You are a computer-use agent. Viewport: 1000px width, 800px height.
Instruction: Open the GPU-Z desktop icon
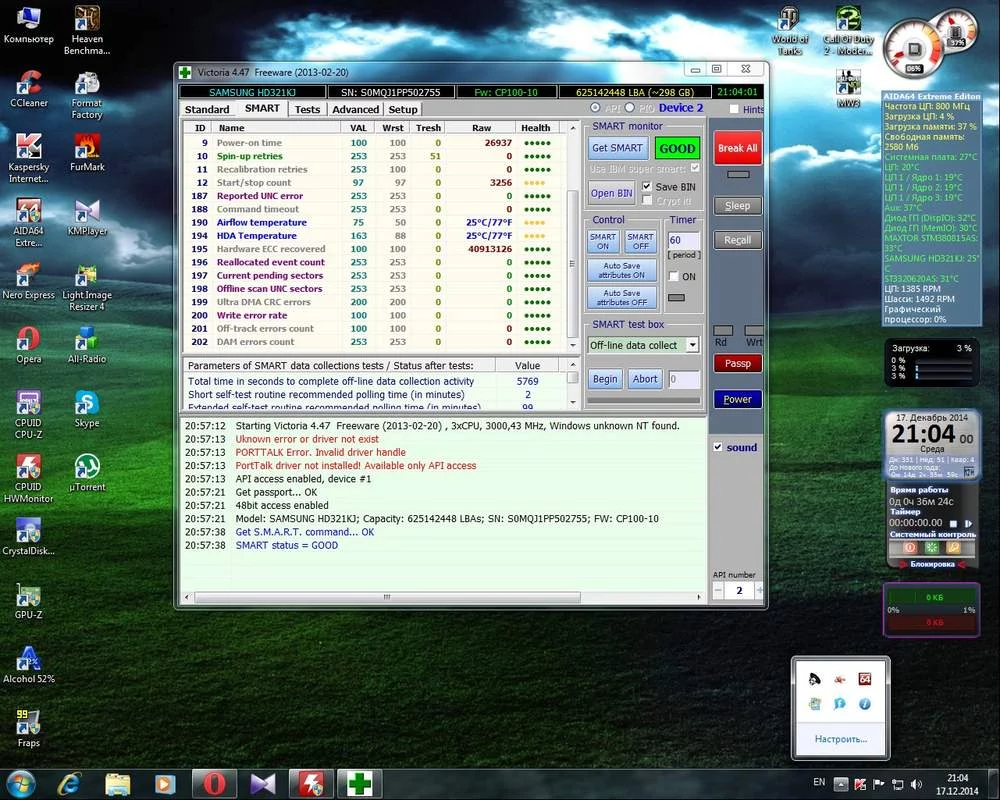[x=29, y=596]
